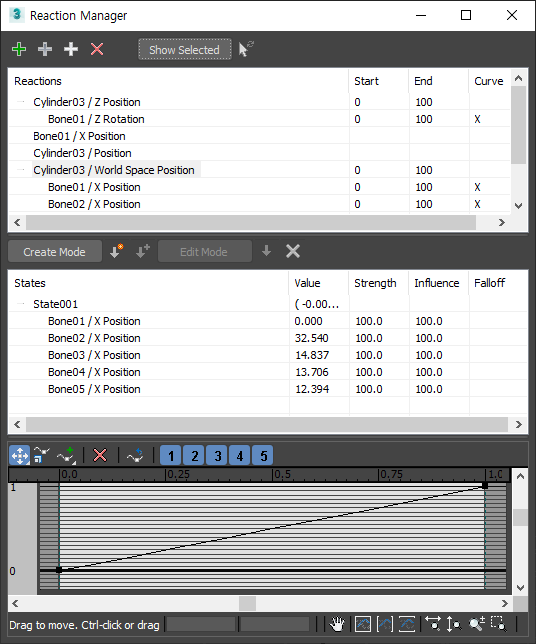Viewport: 536px width, 644px height.
Task: Click the red Delete Keys curve icon
Action: click(100, 455)
